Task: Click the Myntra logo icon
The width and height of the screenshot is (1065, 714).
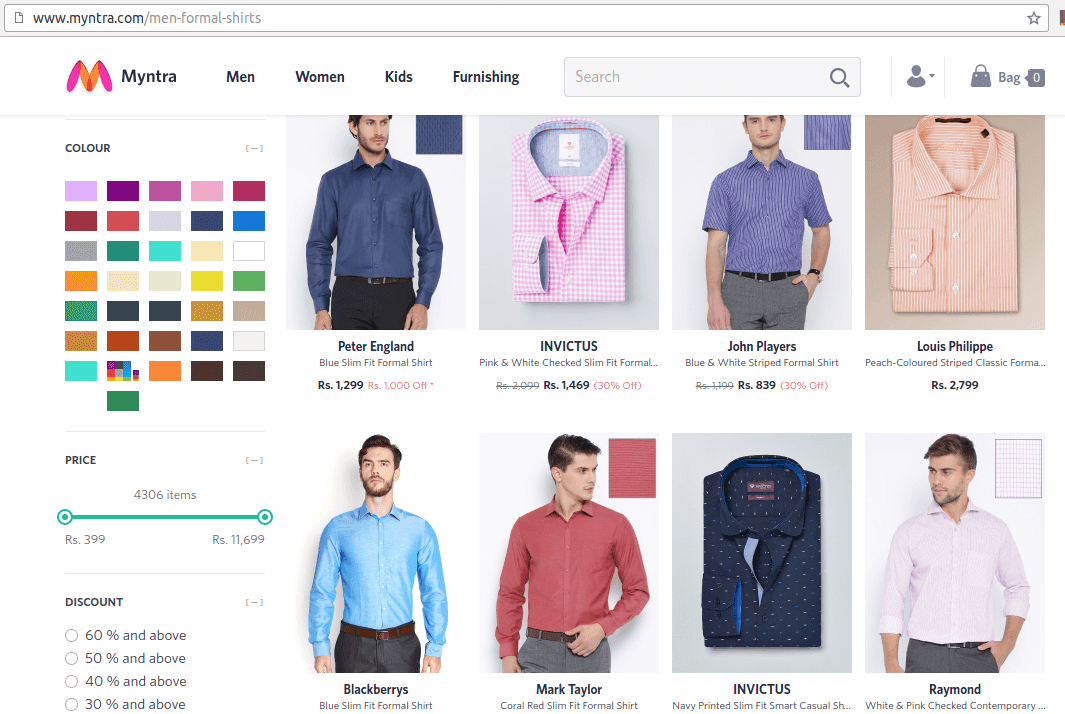Action: coord(89,76)
